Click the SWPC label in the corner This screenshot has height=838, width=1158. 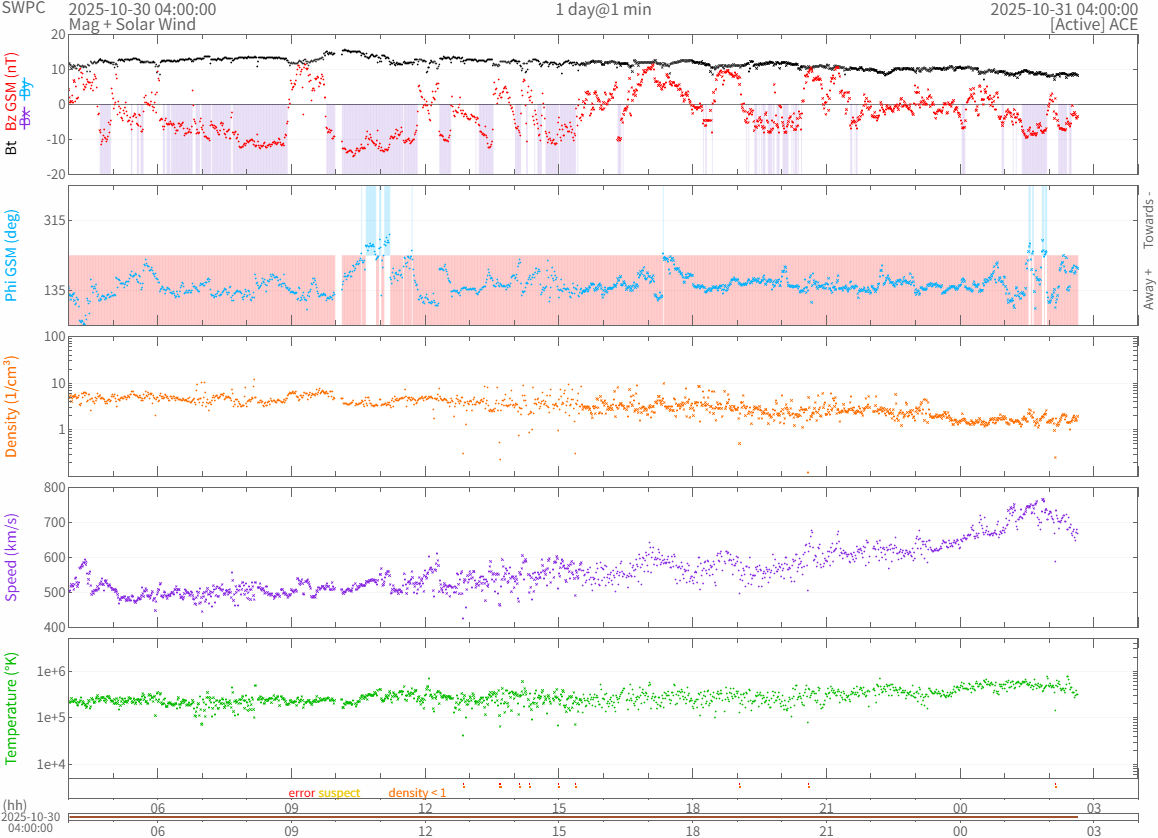click(24, 8)
